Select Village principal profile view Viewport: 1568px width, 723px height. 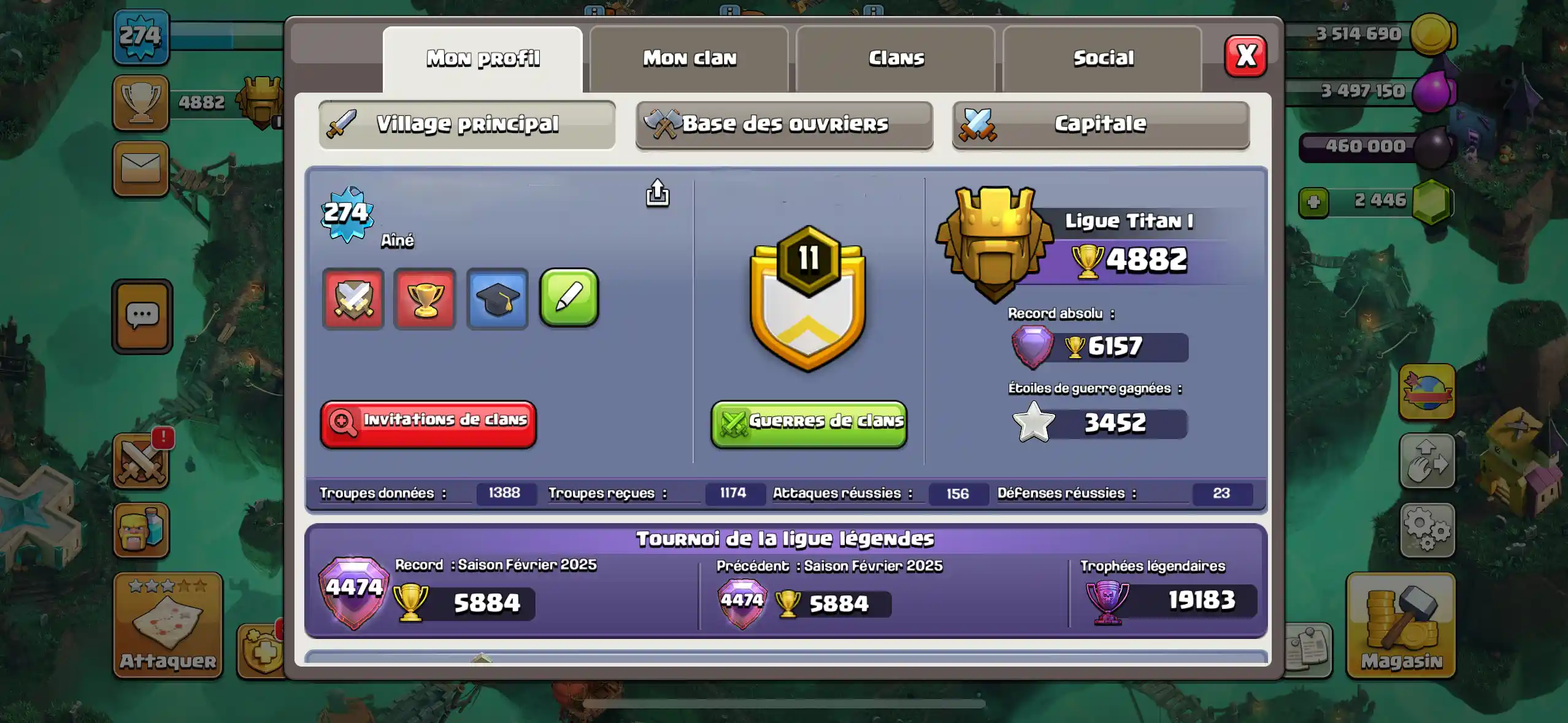(x=467, y=124)
